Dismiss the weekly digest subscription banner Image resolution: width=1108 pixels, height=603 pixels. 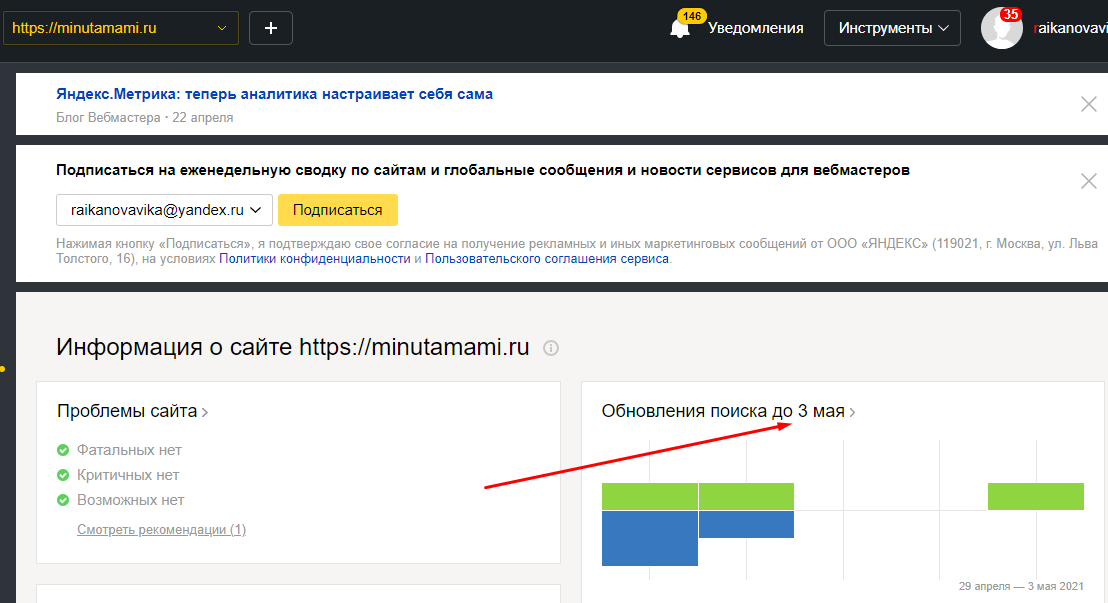(x=1089, y=181)
